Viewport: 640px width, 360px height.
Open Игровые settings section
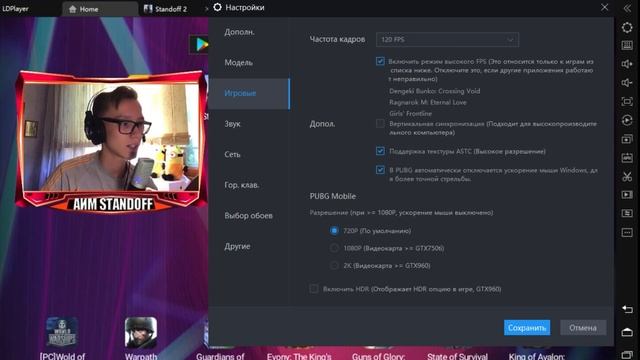[x=249, y=93]
